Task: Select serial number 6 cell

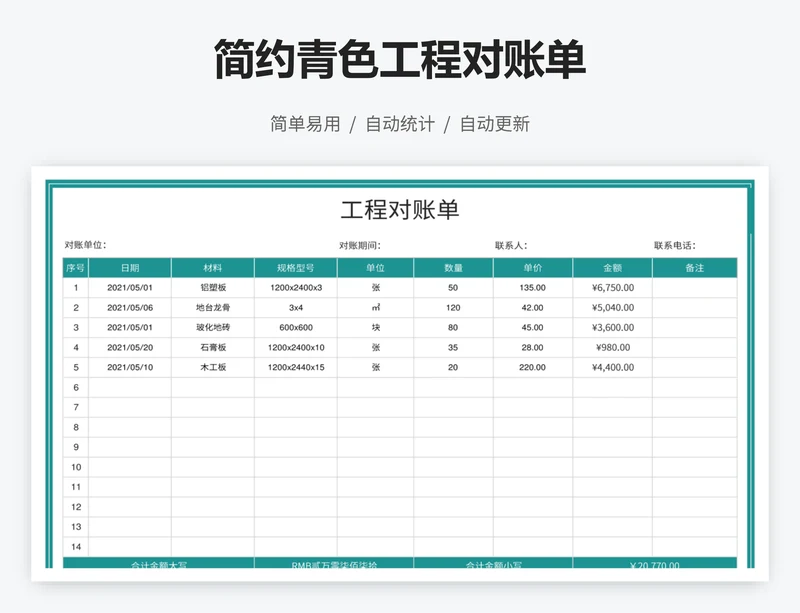Action: [76, 387]
